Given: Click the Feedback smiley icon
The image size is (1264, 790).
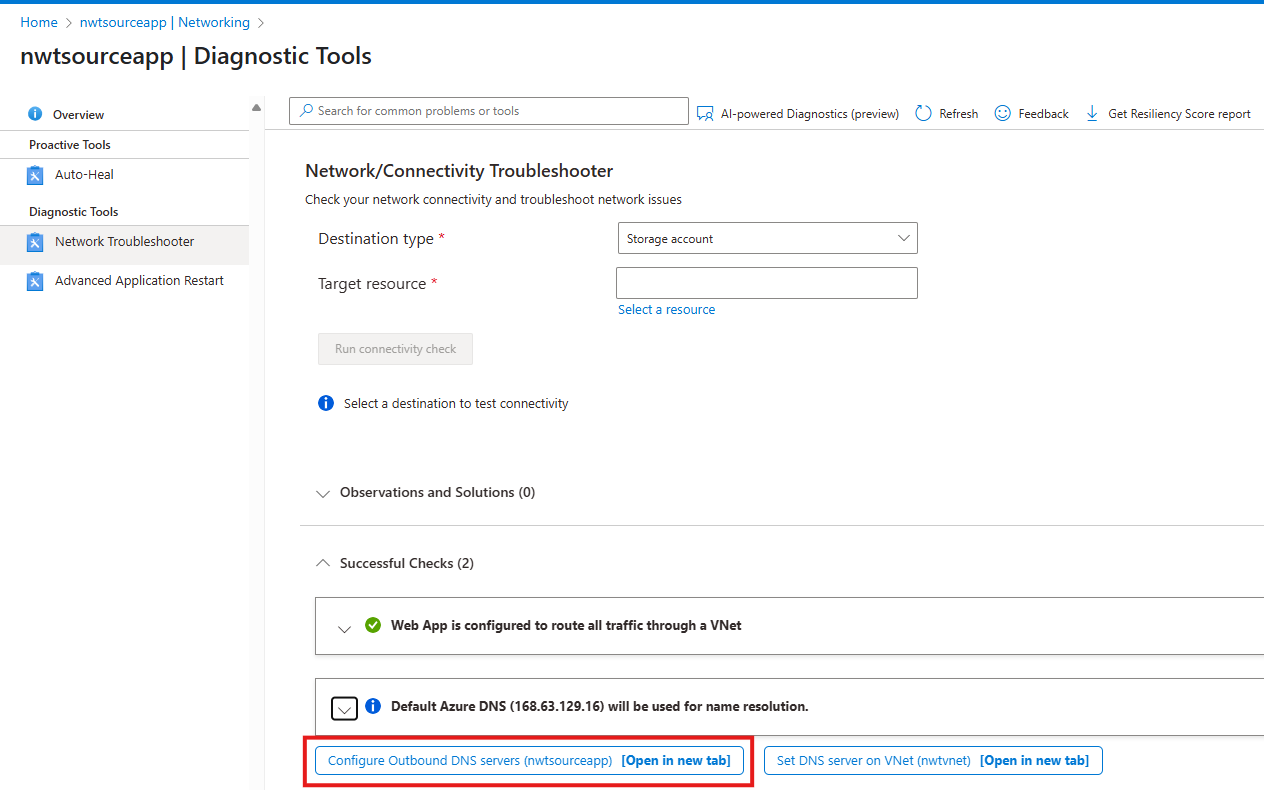Looking at the screenshot, I should point(1002,114).
